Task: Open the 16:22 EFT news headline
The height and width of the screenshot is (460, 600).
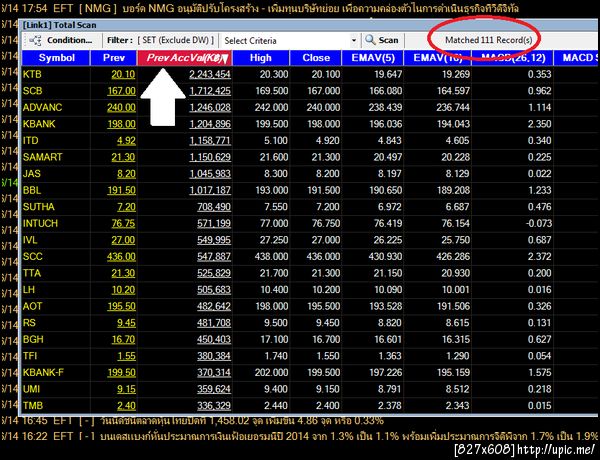Action: (299, 436)
